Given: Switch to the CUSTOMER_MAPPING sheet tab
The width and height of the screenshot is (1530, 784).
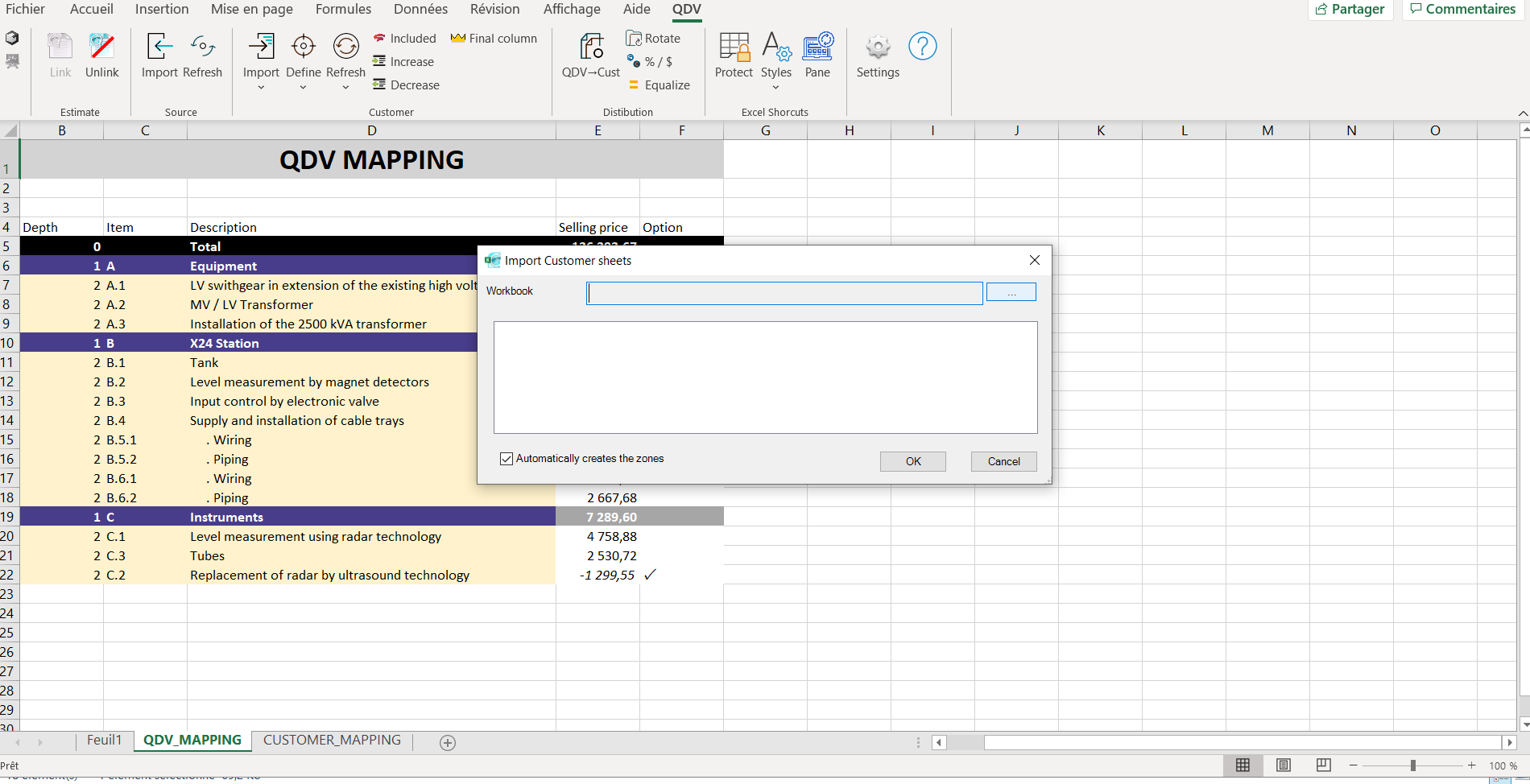Looking at the screenshot, I should click(332, 741).
